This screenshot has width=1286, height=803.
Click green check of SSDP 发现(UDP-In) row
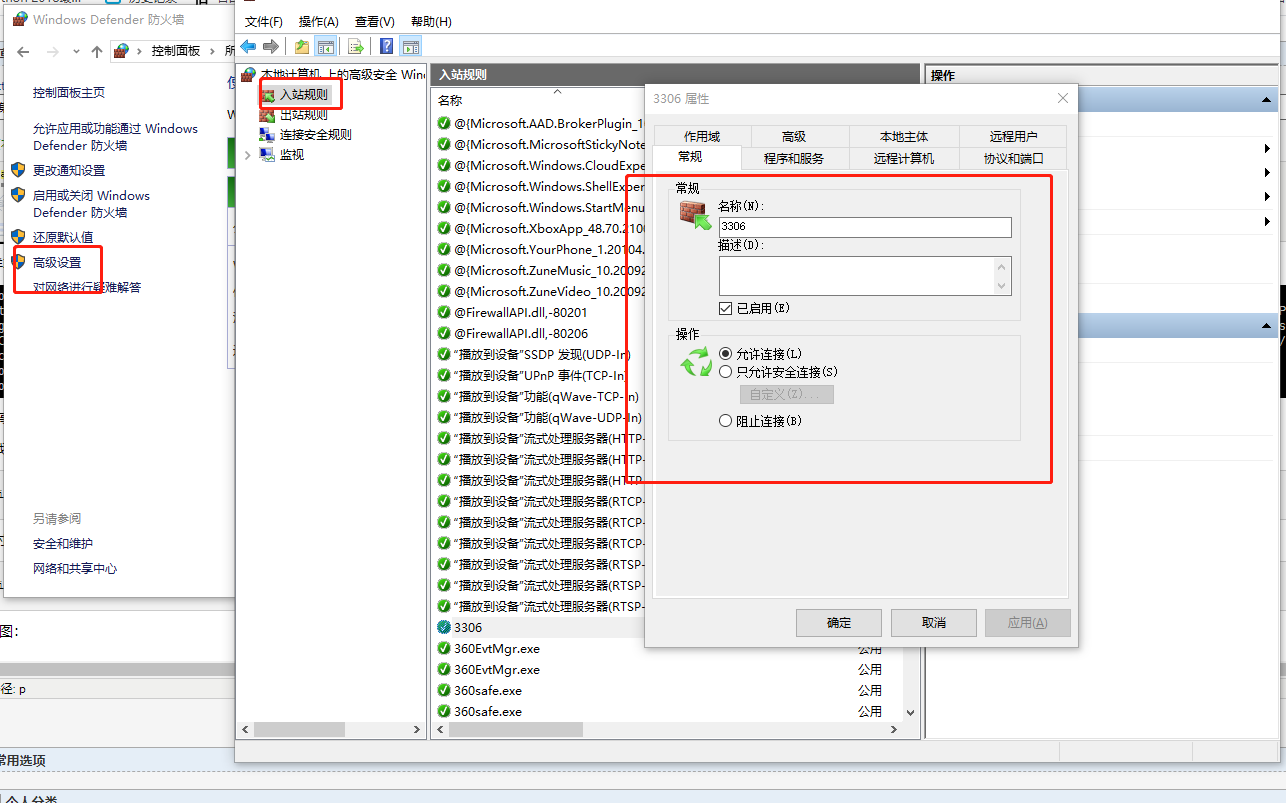[x=444, y=354]
